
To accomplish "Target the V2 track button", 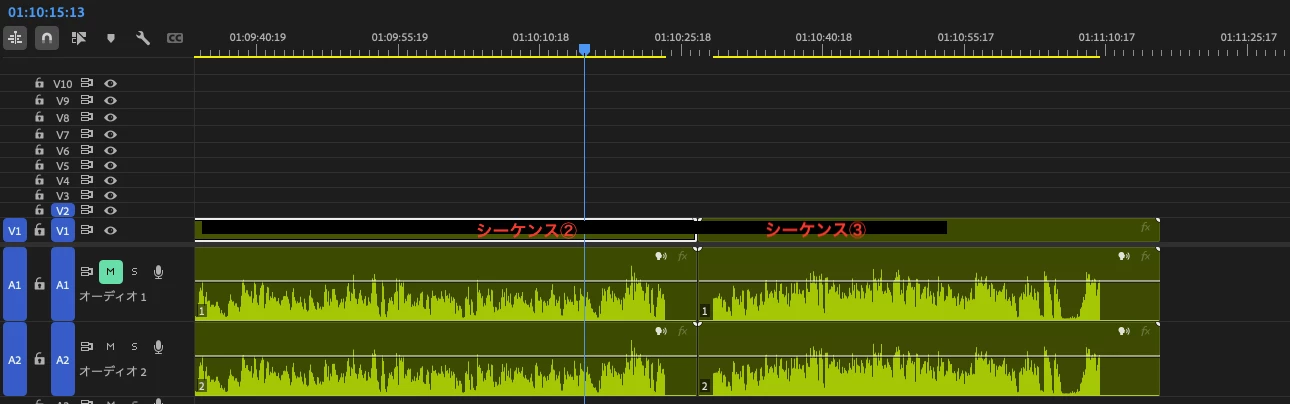I will [63, 210].
